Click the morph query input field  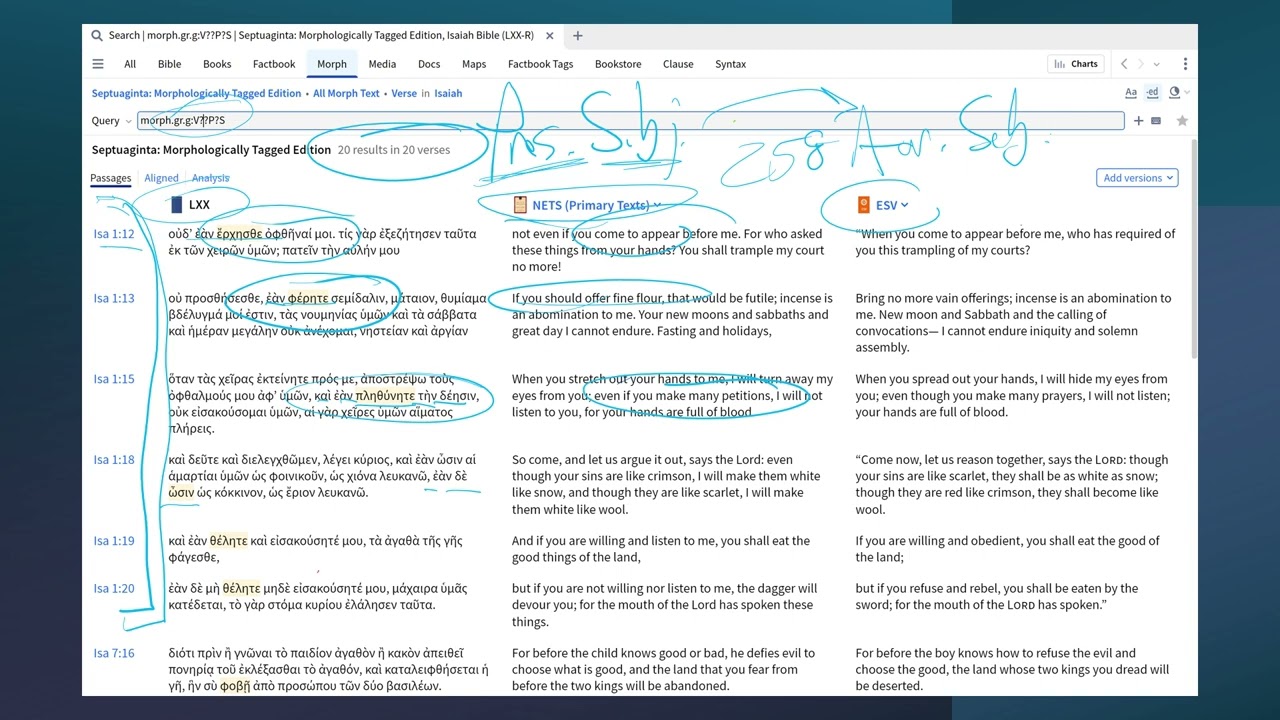(x=630, y=121)
